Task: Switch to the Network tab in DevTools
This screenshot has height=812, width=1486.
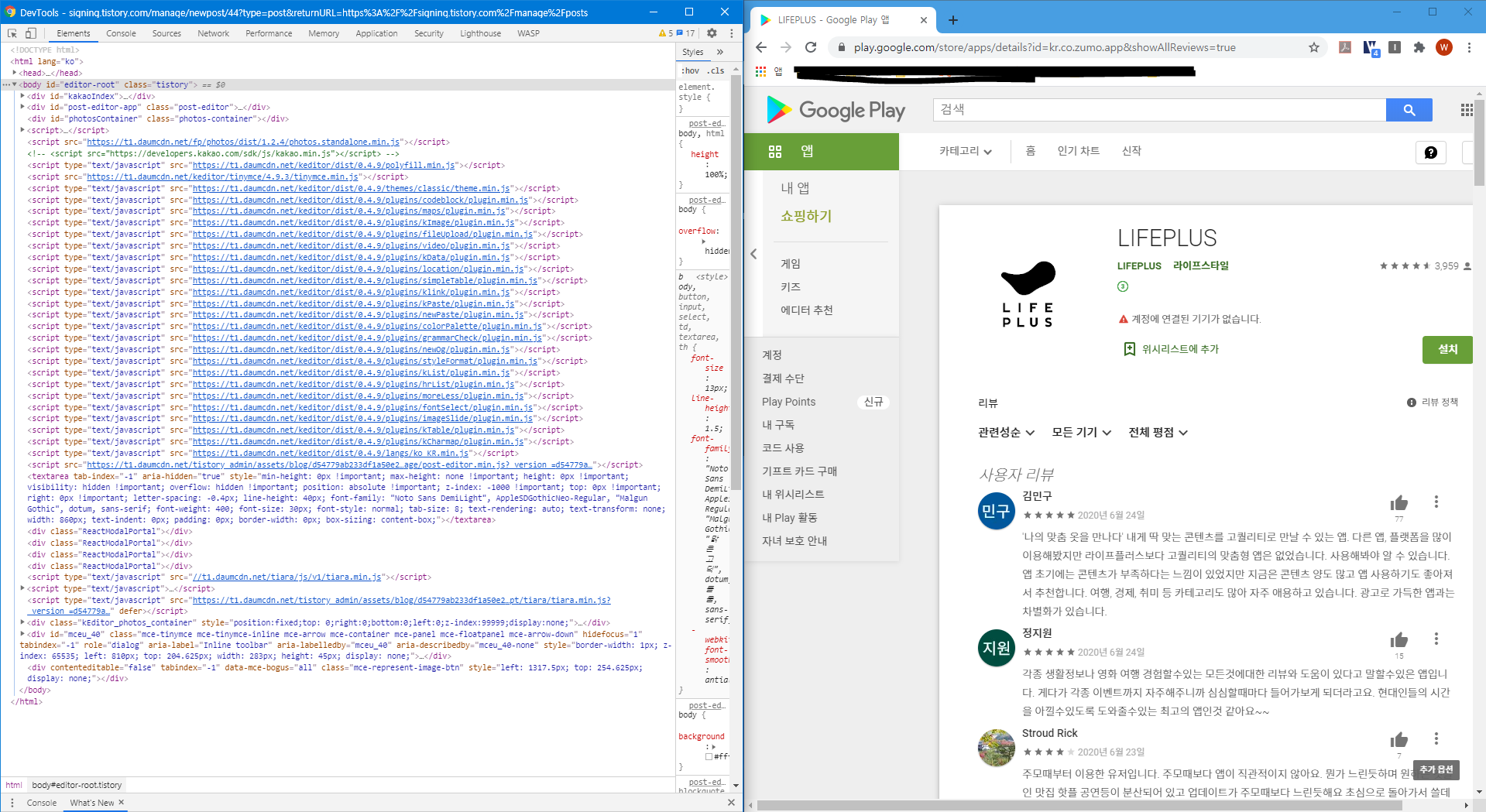Action: click(x=214, y=33)
